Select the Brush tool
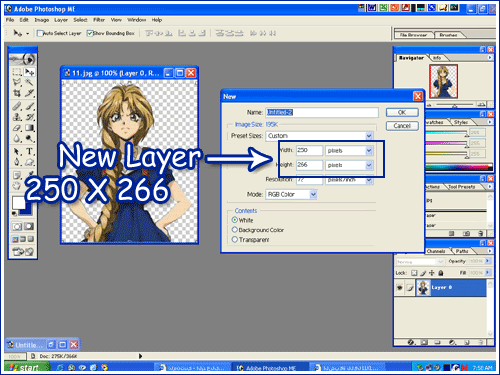This screenshot has height=375, width=500. [x=29, y=106]
